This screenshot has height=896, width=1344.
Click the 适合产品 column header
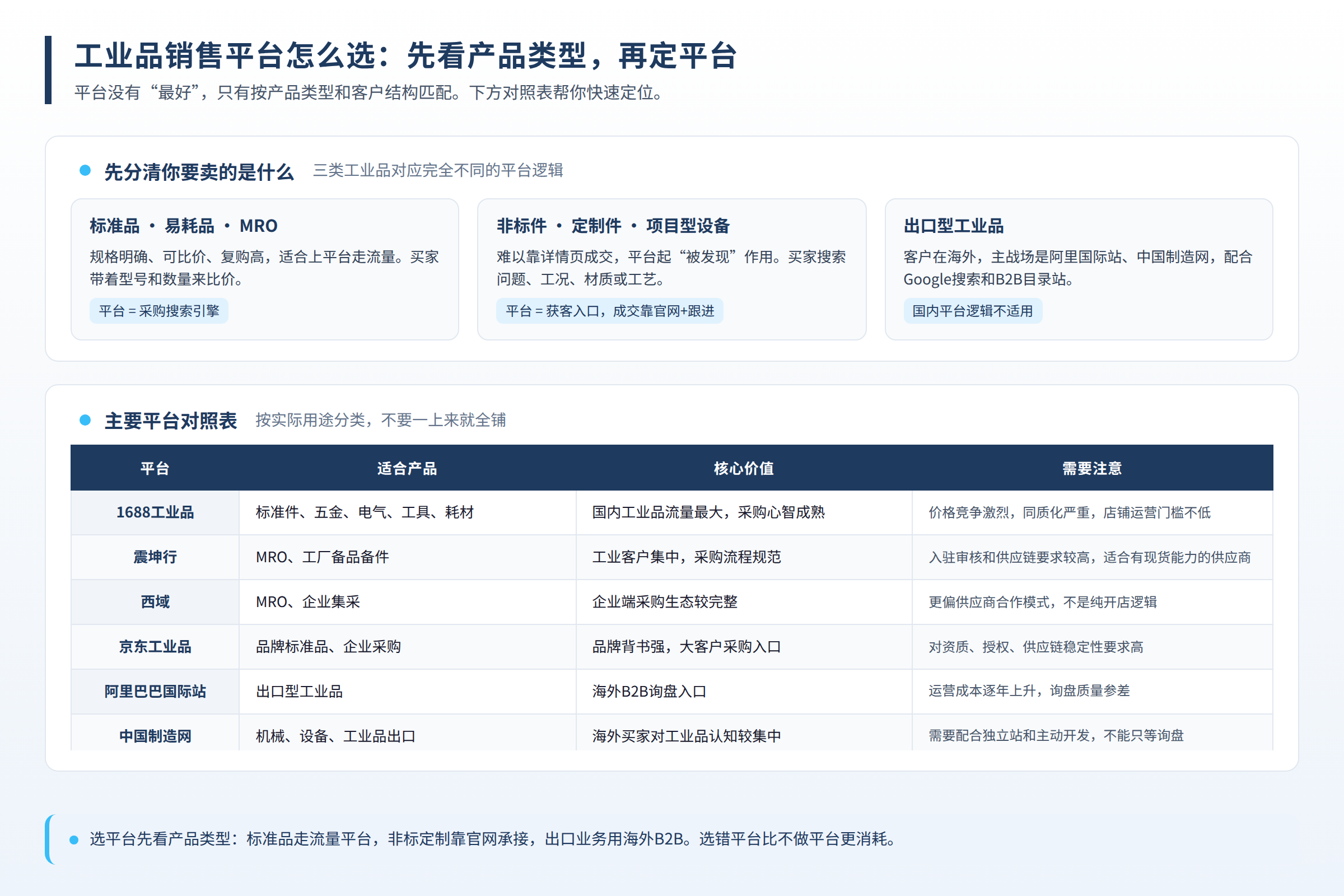[407, 469]
